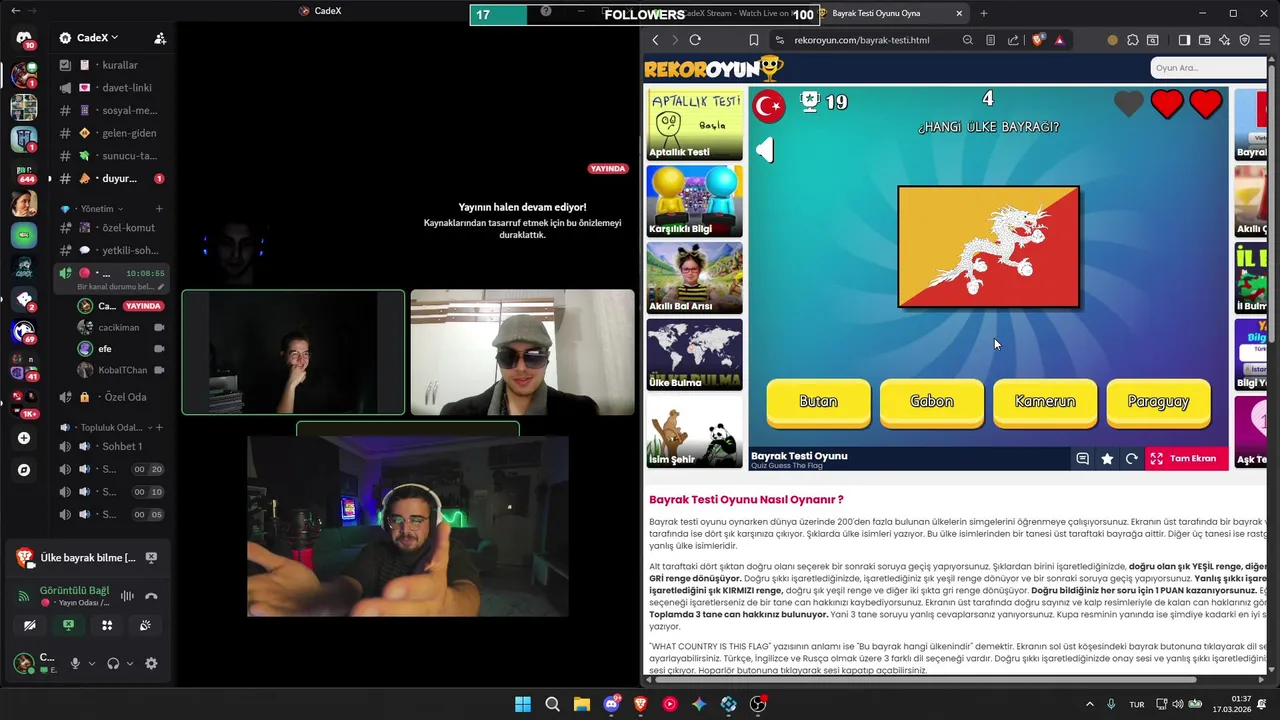Toggle Discord microphone mute

(74, 663)
